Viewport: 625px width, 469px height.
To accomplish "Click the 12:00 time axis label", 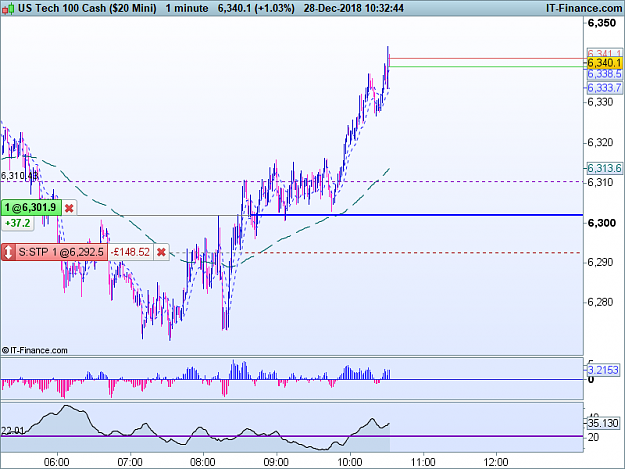I will pos(496,462).
